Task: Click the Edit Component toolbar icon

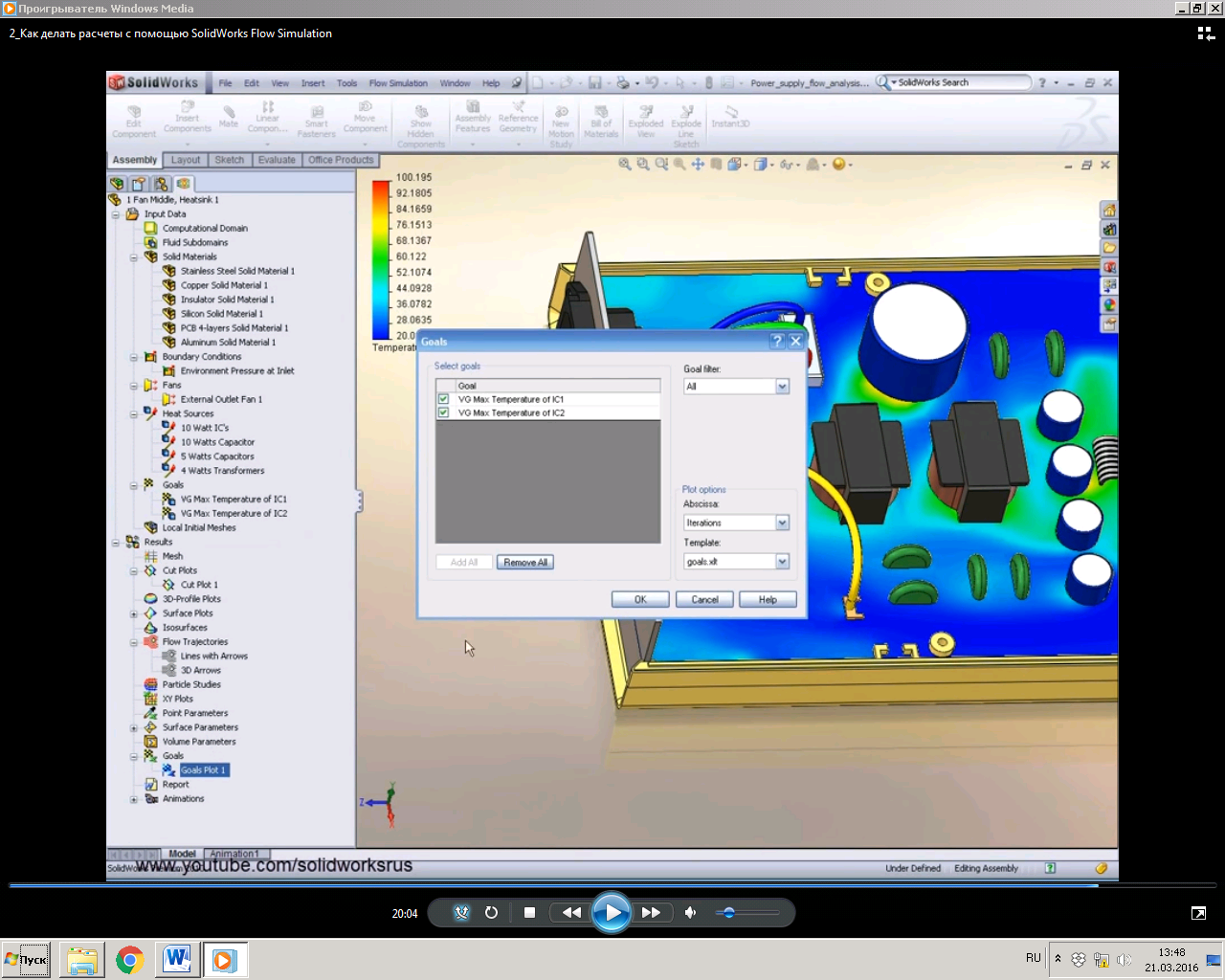Action: point(134,122)
